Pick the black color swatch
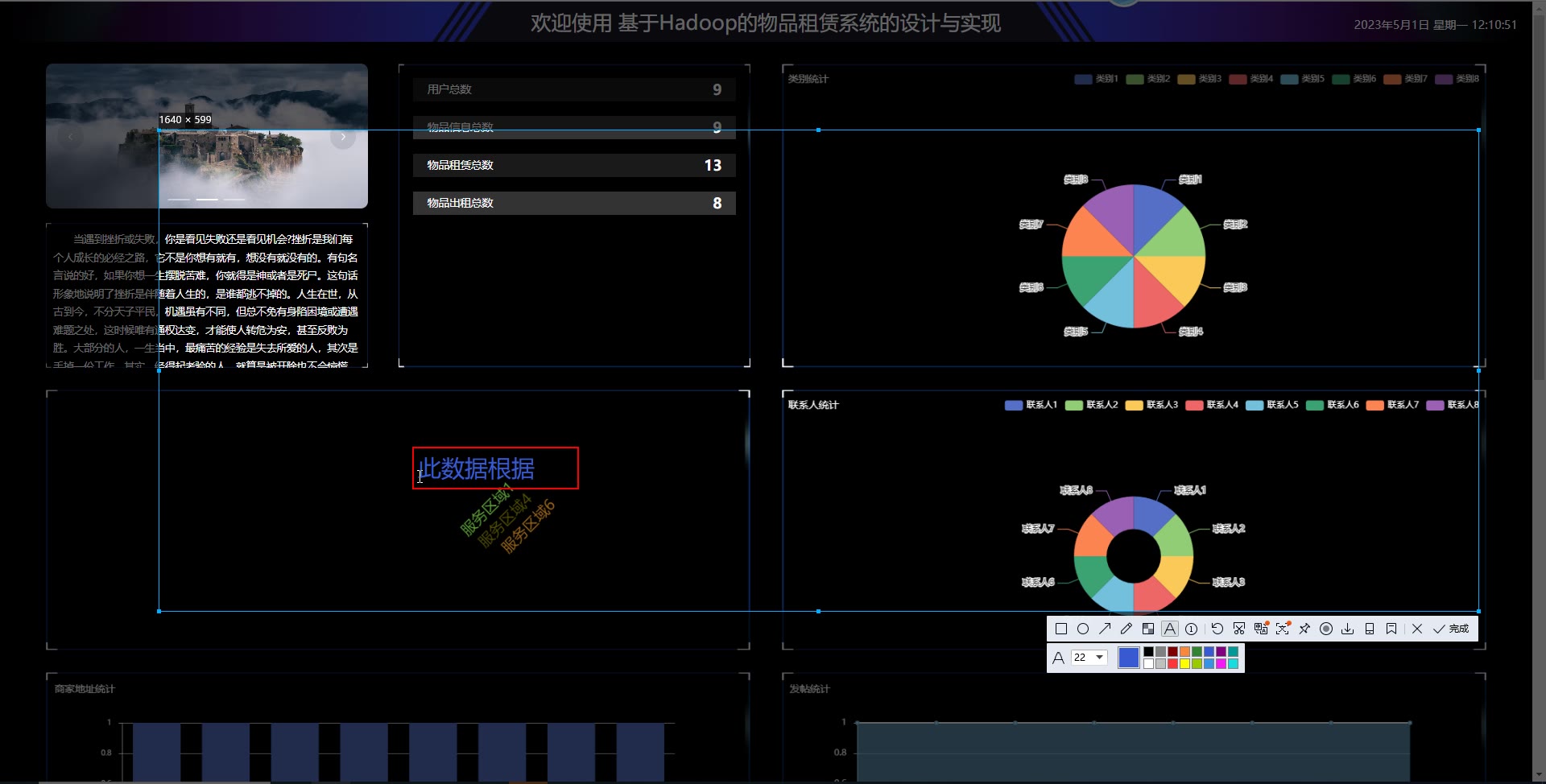 click(x=1149, y=652)
